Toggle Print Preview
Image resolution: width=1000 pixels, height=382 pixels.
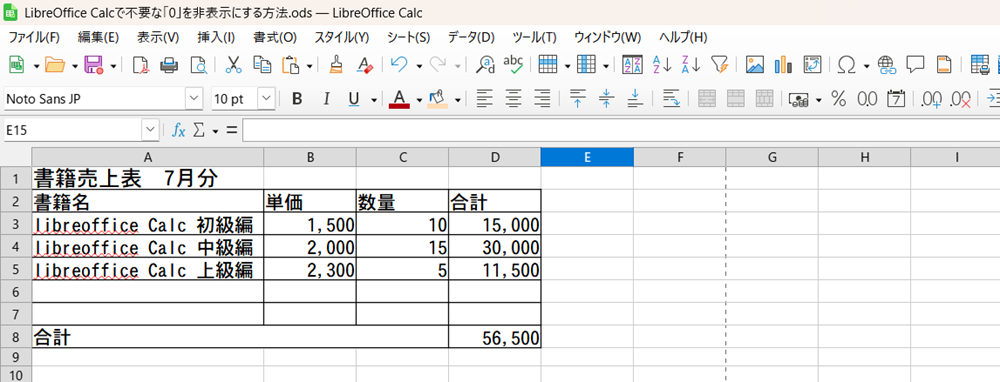pos(199,64)
